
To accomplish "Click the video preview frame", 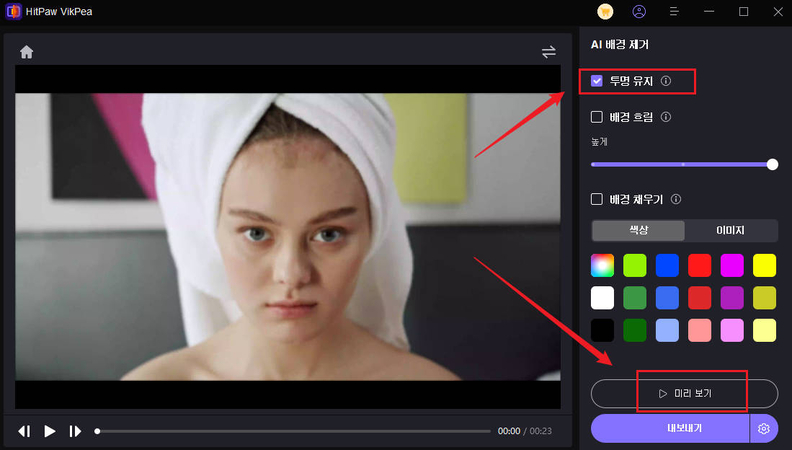I will point(287,236).
